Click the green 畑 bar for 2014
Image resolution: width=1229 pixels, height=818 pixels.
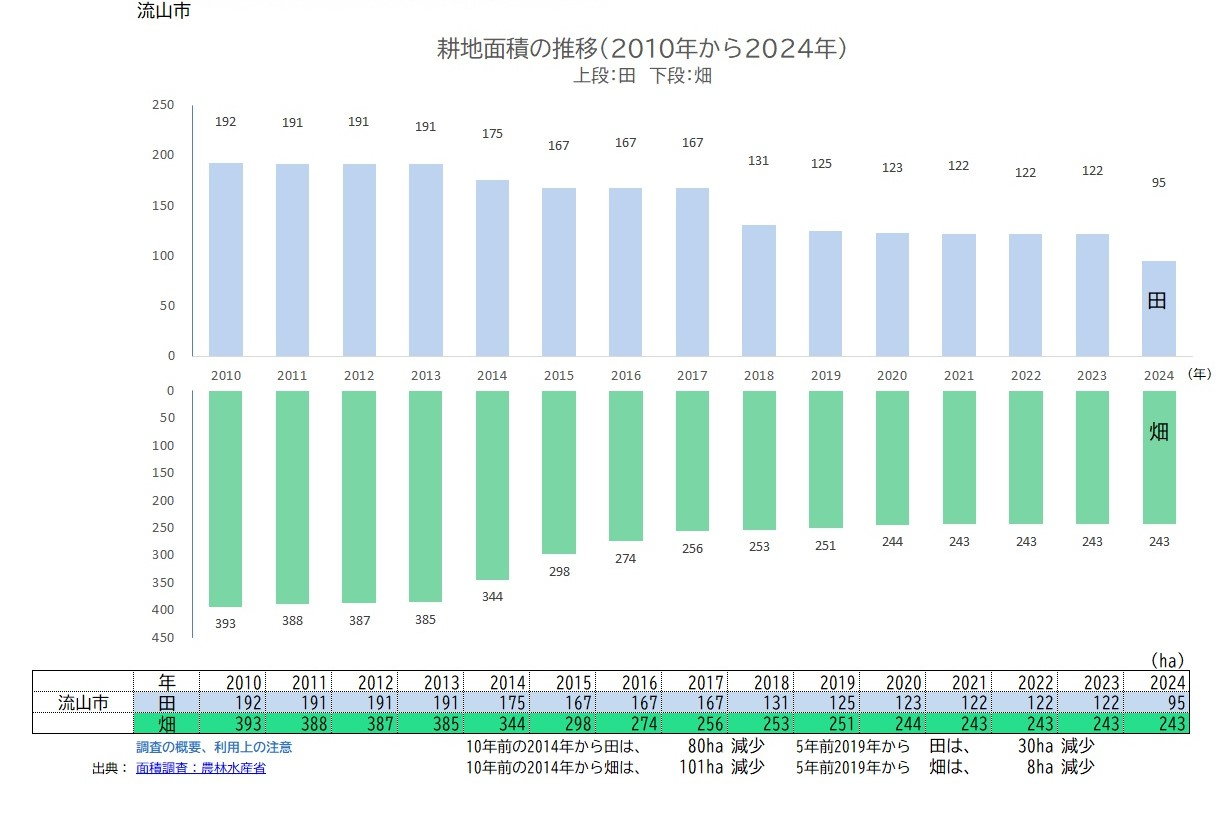[492, 485]
